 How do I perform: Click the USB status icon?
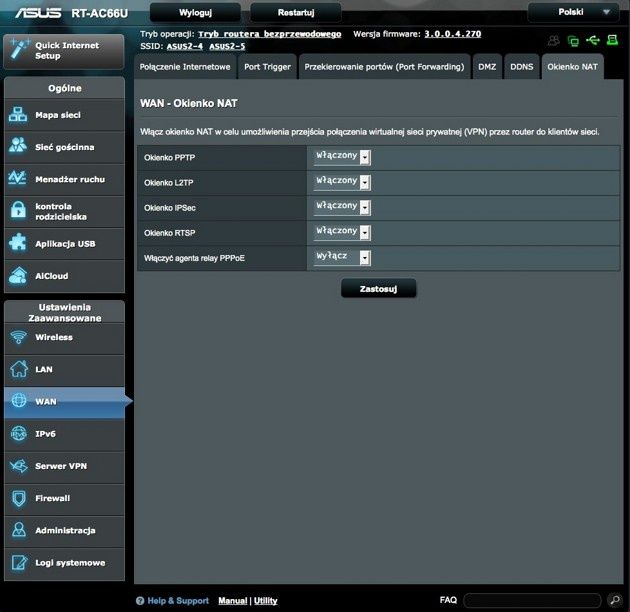[x=593, y=40]
